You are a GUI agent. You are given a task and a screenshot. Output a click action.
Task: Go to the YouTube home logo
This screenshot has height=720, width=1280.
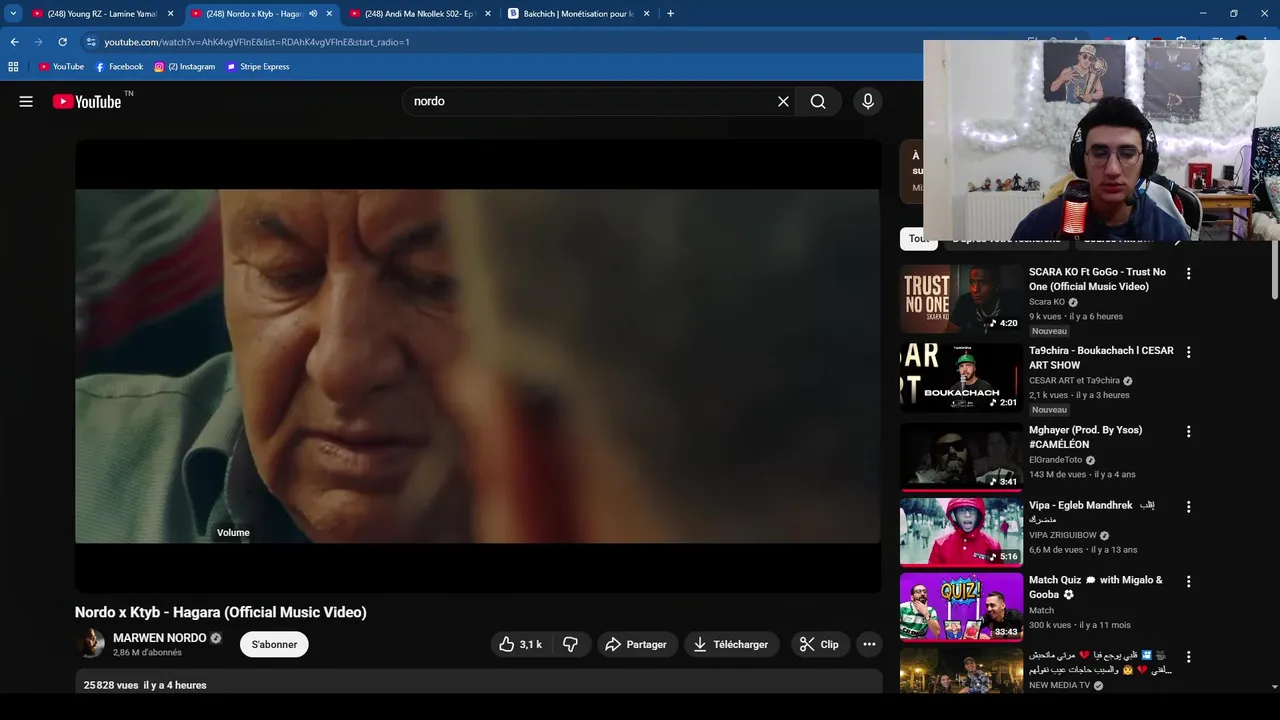(x=87, y=101)
